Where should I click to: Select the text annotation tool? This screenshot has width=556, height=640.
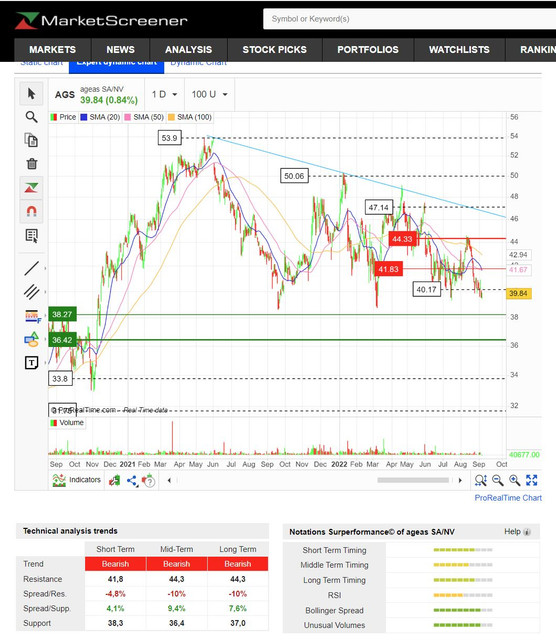(x=31, y=362)
